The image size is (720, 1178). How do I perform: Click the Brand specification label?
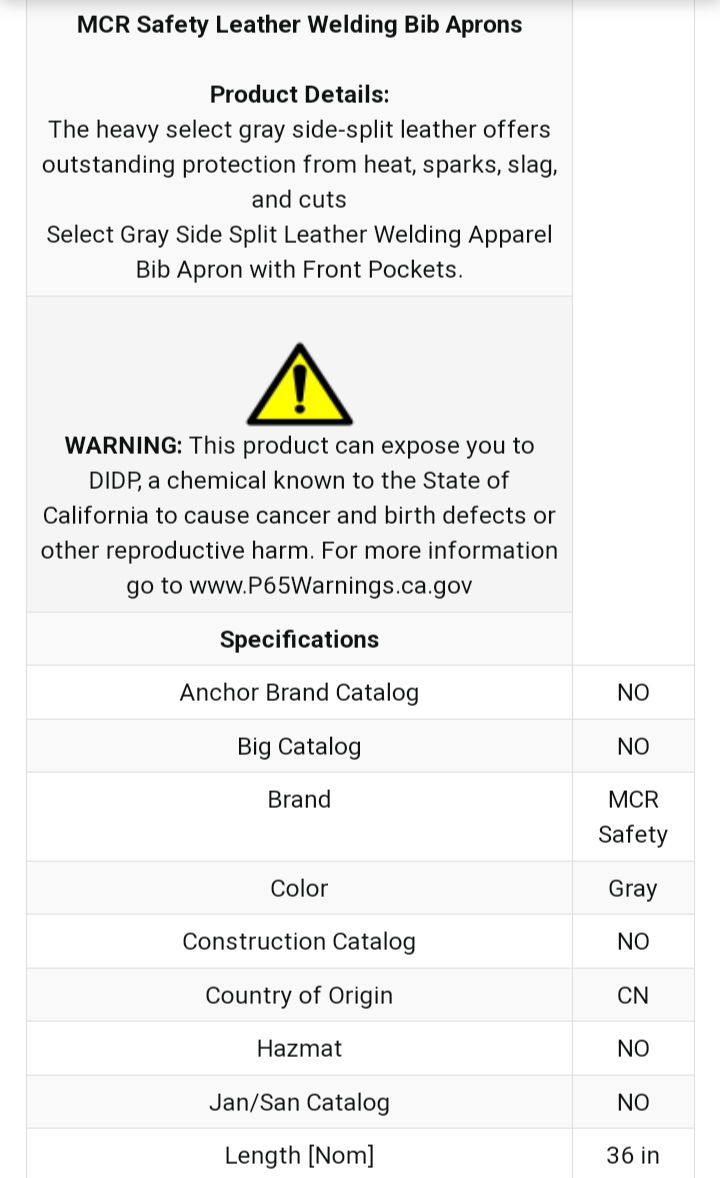tap(299, 800)
